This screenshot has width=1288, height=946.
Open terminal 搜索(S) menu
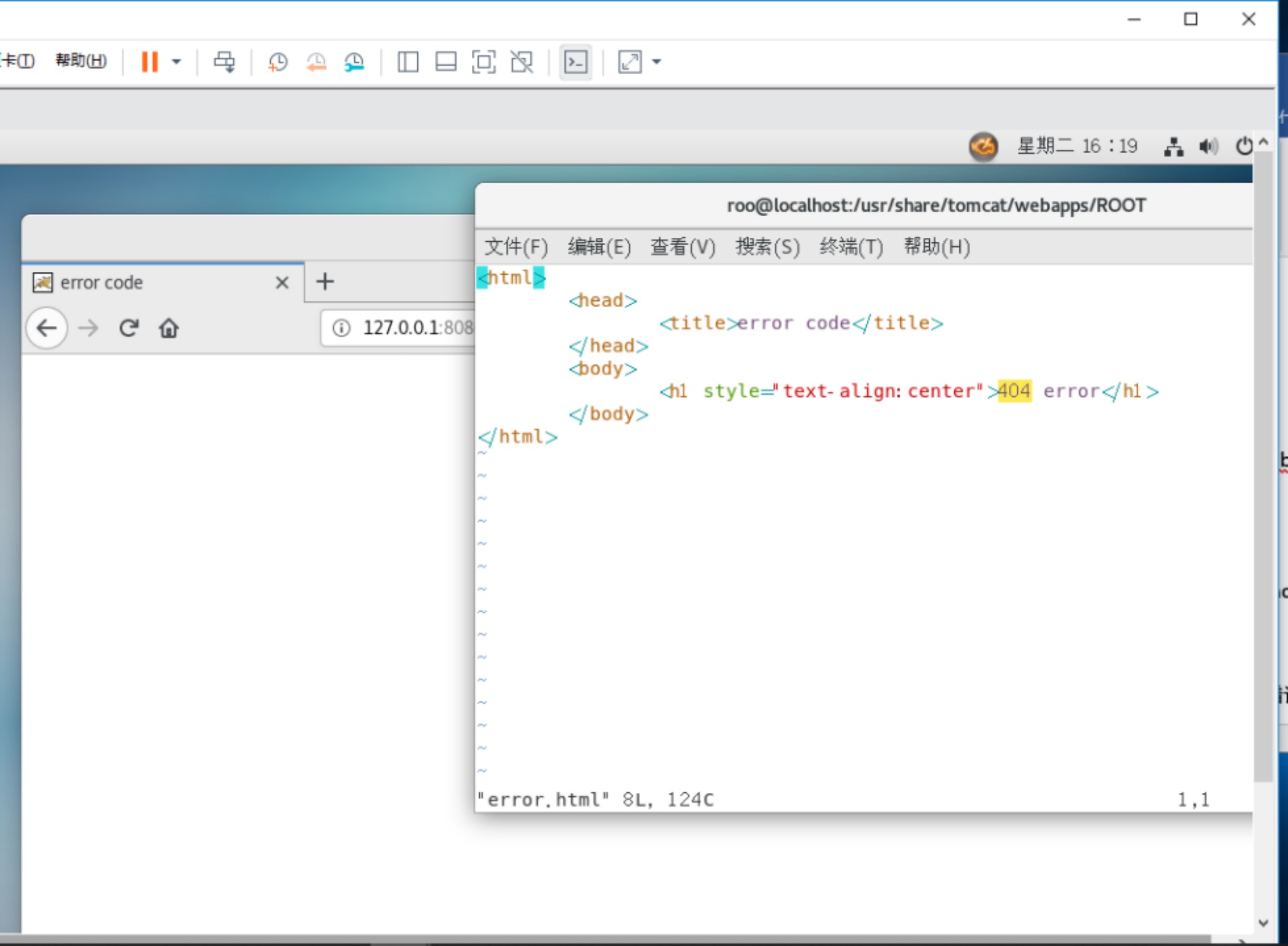pos(768,247)
